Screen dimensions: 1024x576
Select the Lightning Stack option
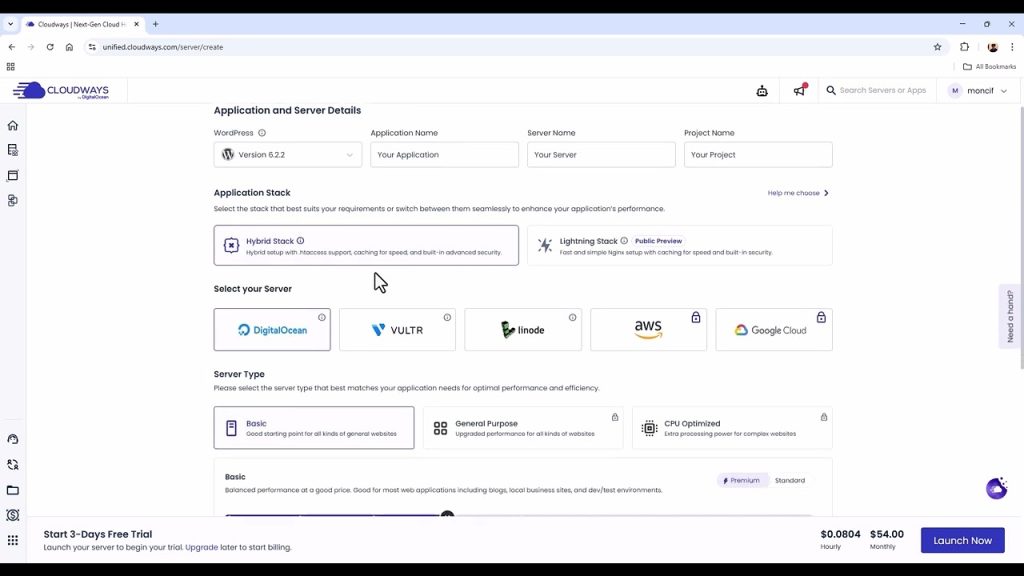coord(679,245)
